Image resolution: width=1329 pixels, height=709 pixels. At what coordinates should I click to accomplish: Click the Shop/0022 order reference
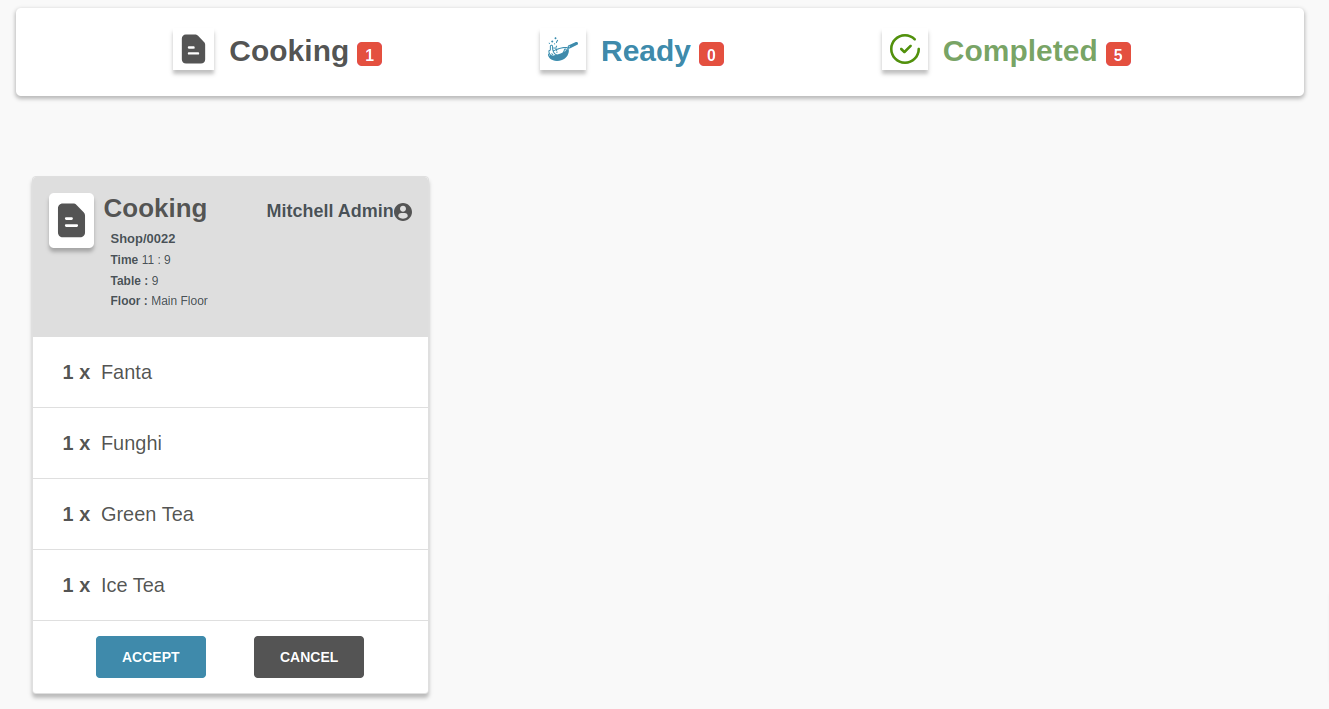[143, 239]
